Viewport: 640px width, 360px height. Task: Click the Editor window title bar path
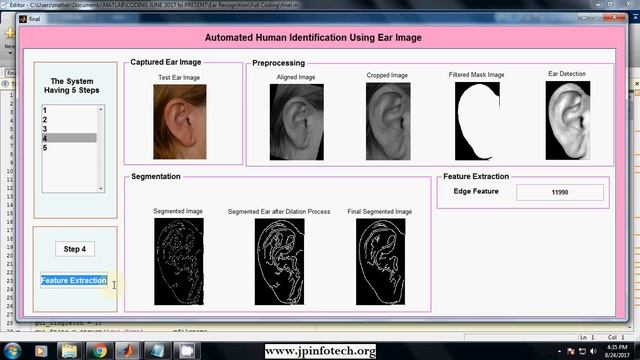pyautogui.click(x=154, y=5)
